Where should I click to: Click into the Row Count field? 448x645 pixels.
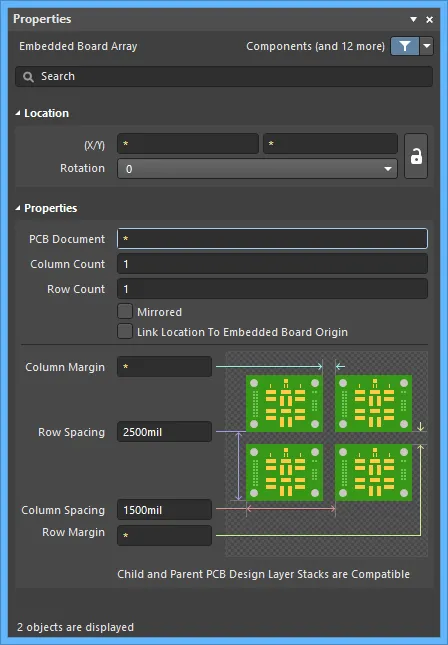(x=272, y=289)
